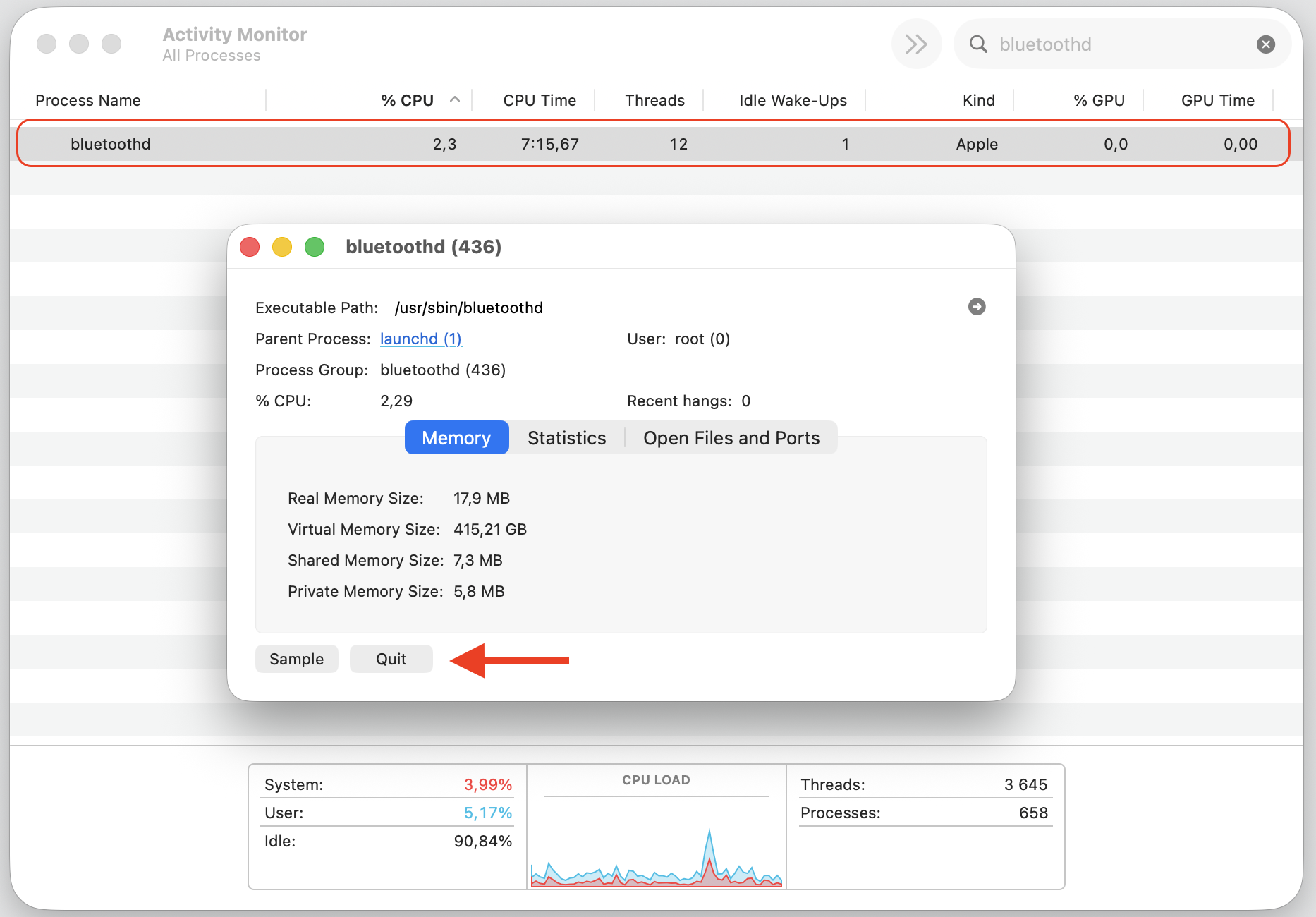
Task: Click the Threads count 3 645
Action: 1026,784
